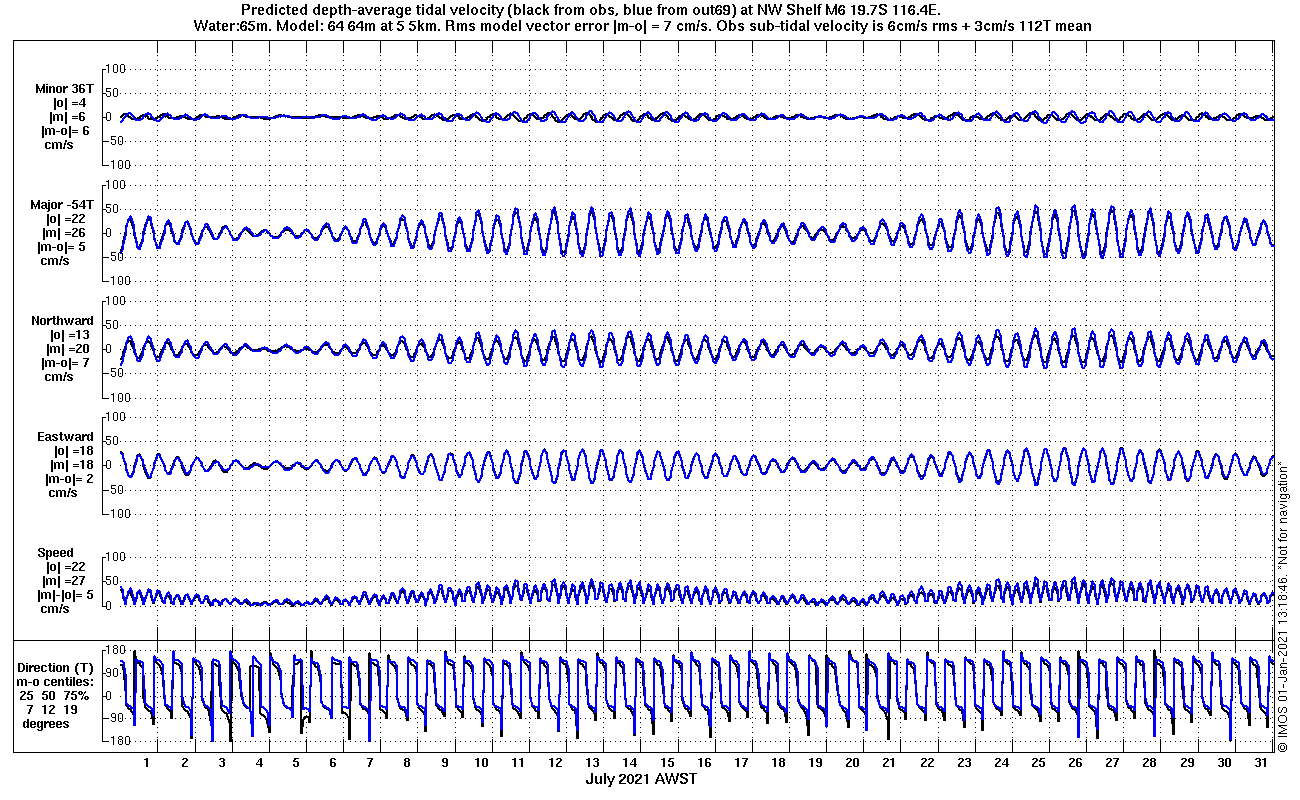Select the '7 12 19' centile values
The width and height of the screenshot is (1300, 800).
(x=51, y=709)
